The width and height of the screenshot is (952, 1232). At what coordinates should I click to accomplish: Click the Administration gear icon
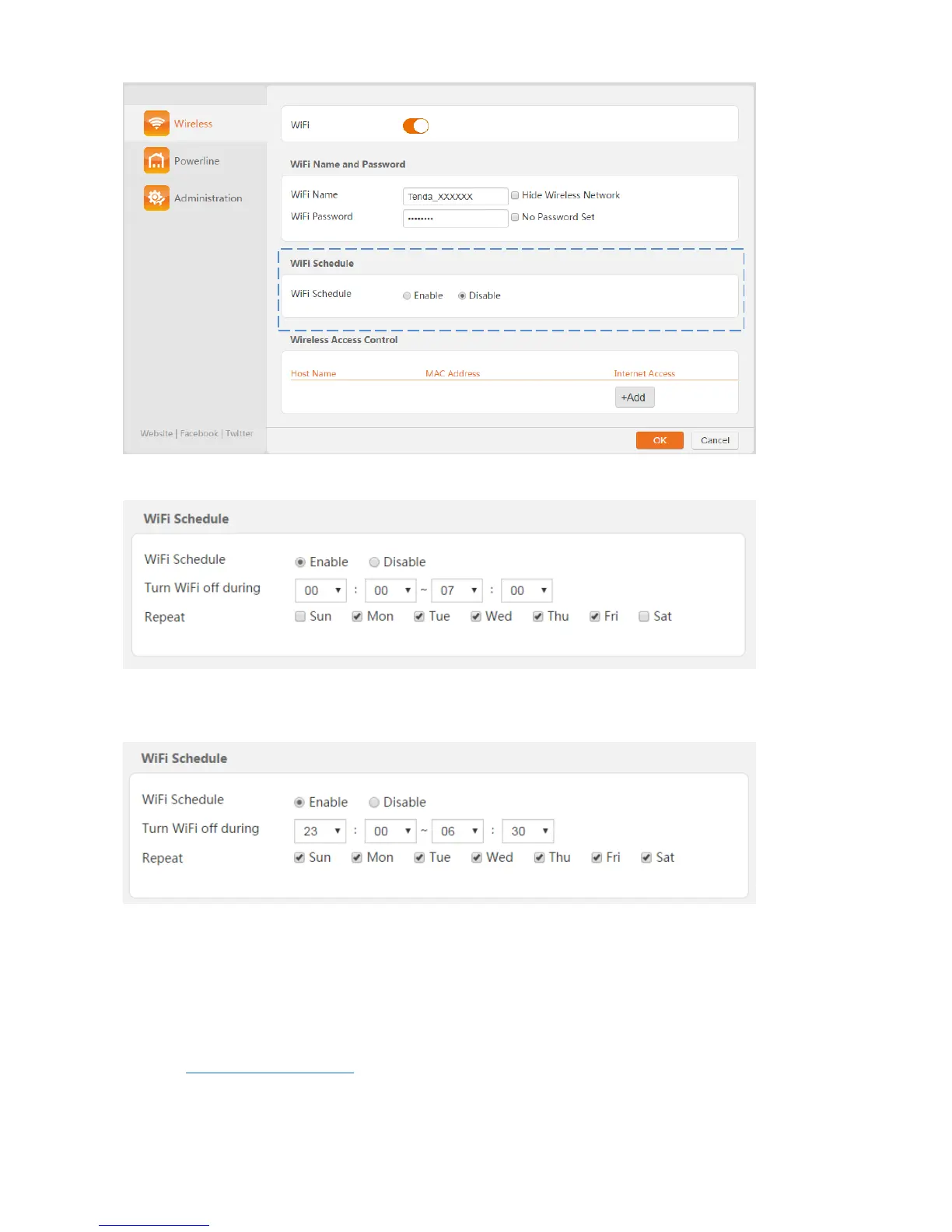click(156, 198)
